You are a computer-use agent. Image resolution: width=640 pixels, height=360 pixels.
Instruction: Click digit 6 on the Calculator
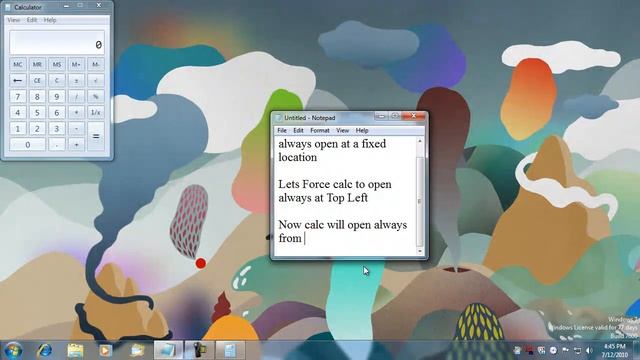(x=57, y=112)
